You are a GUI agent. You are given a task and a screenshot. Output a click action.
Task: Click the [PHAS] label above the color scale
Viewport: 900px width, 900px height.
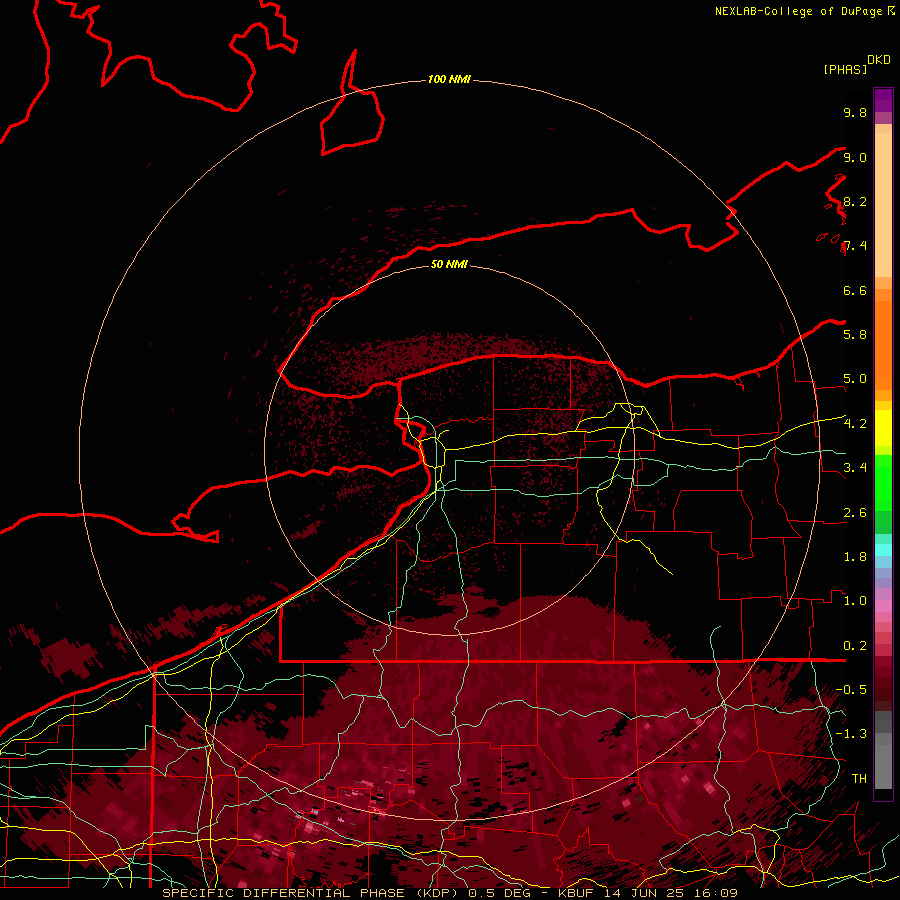(845, 69)
